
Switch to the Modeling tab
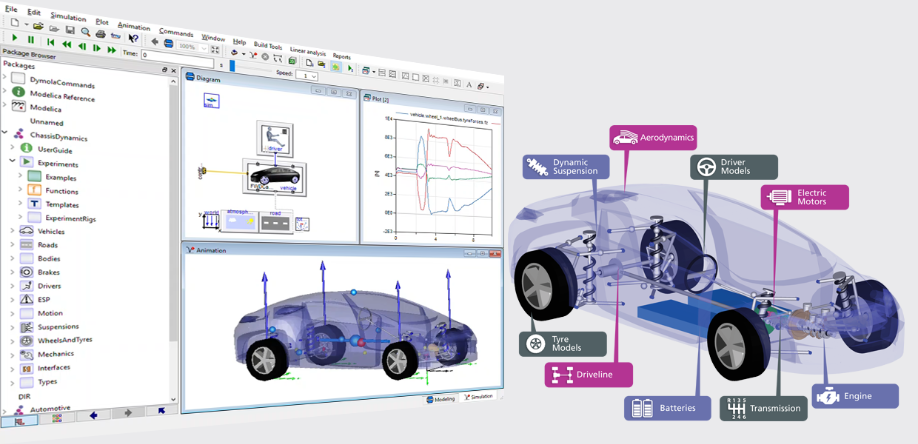pos(440,399)
